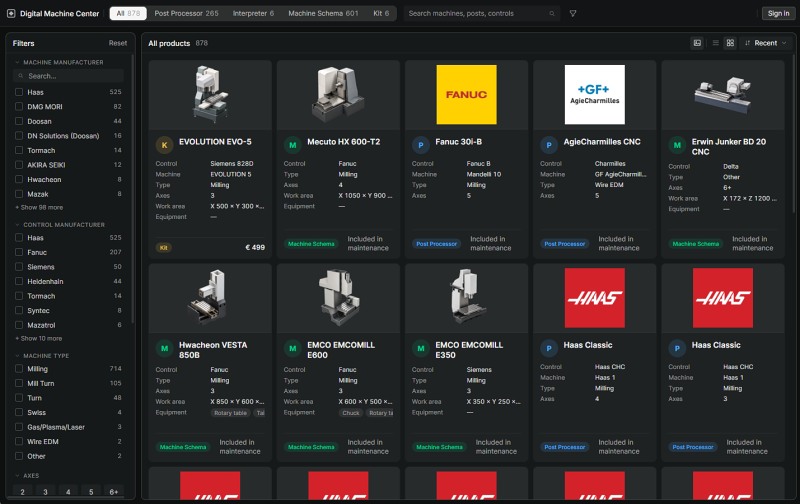800x504 pixels.
Task: Click the Digital Machine Center logo icon
Action: click(11, 14)
